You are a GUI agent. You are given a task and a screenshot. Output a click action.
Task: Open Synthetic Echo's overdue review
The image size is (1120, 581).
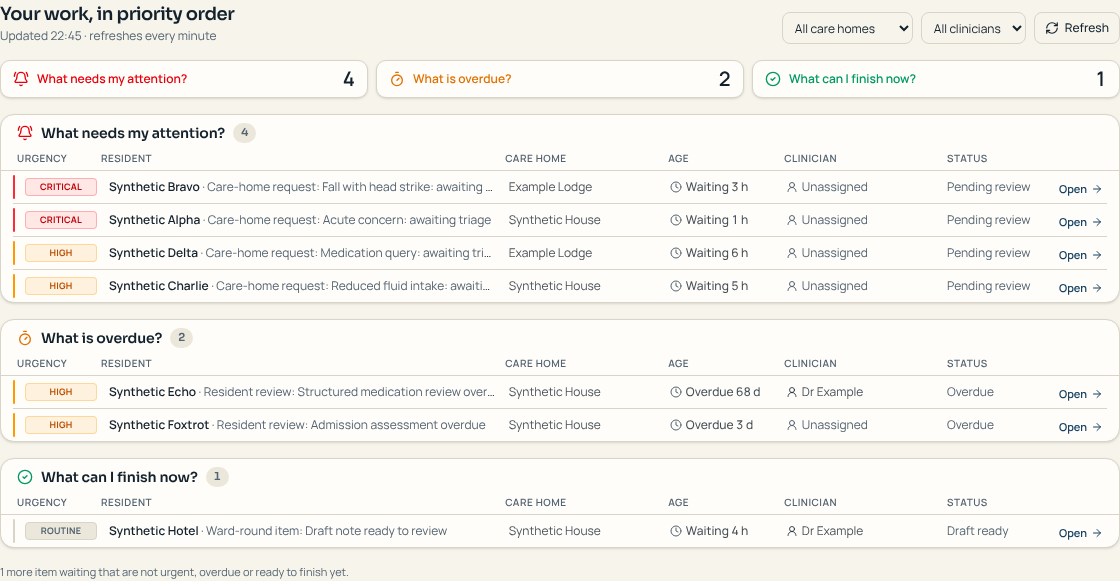[x=1080, y=394]
